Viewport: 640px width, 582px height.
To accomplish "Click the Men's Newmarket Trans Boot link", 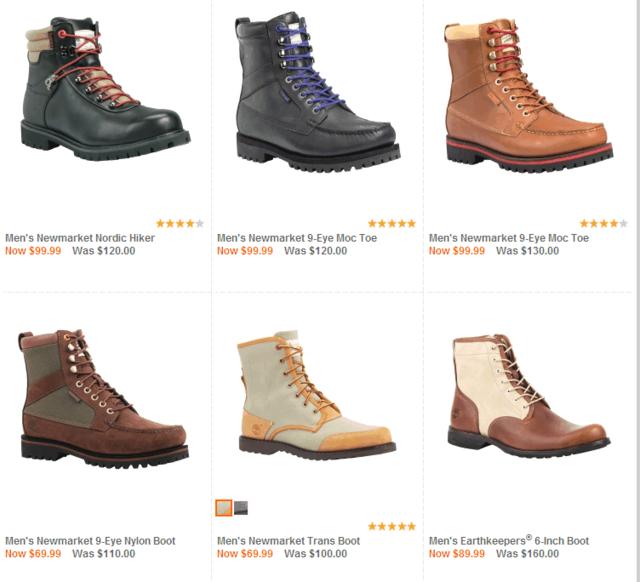I will click(x=288, y=541).
